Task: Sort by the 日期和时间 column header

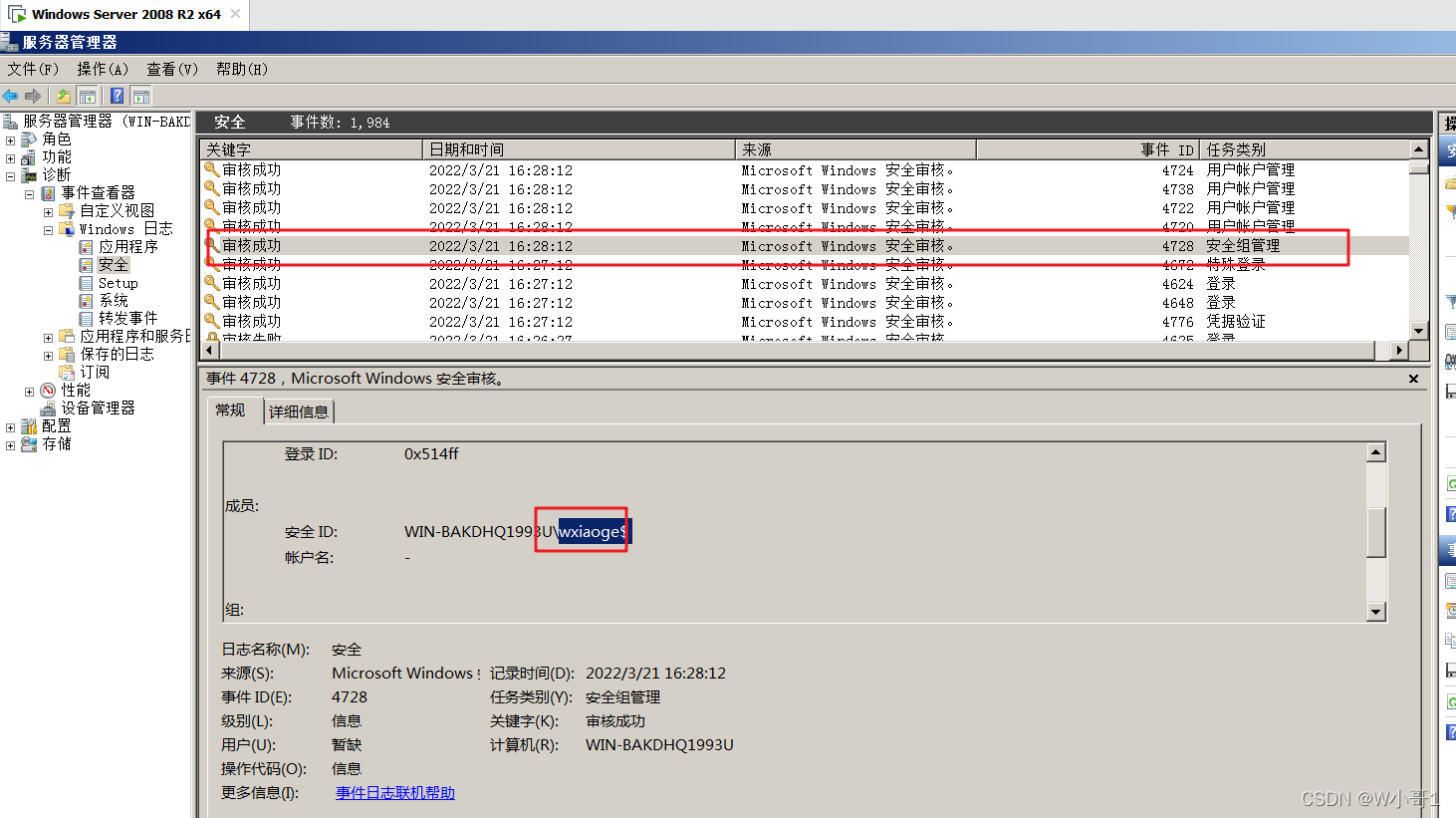Action: pyautogui.click(x=580, y=149)
